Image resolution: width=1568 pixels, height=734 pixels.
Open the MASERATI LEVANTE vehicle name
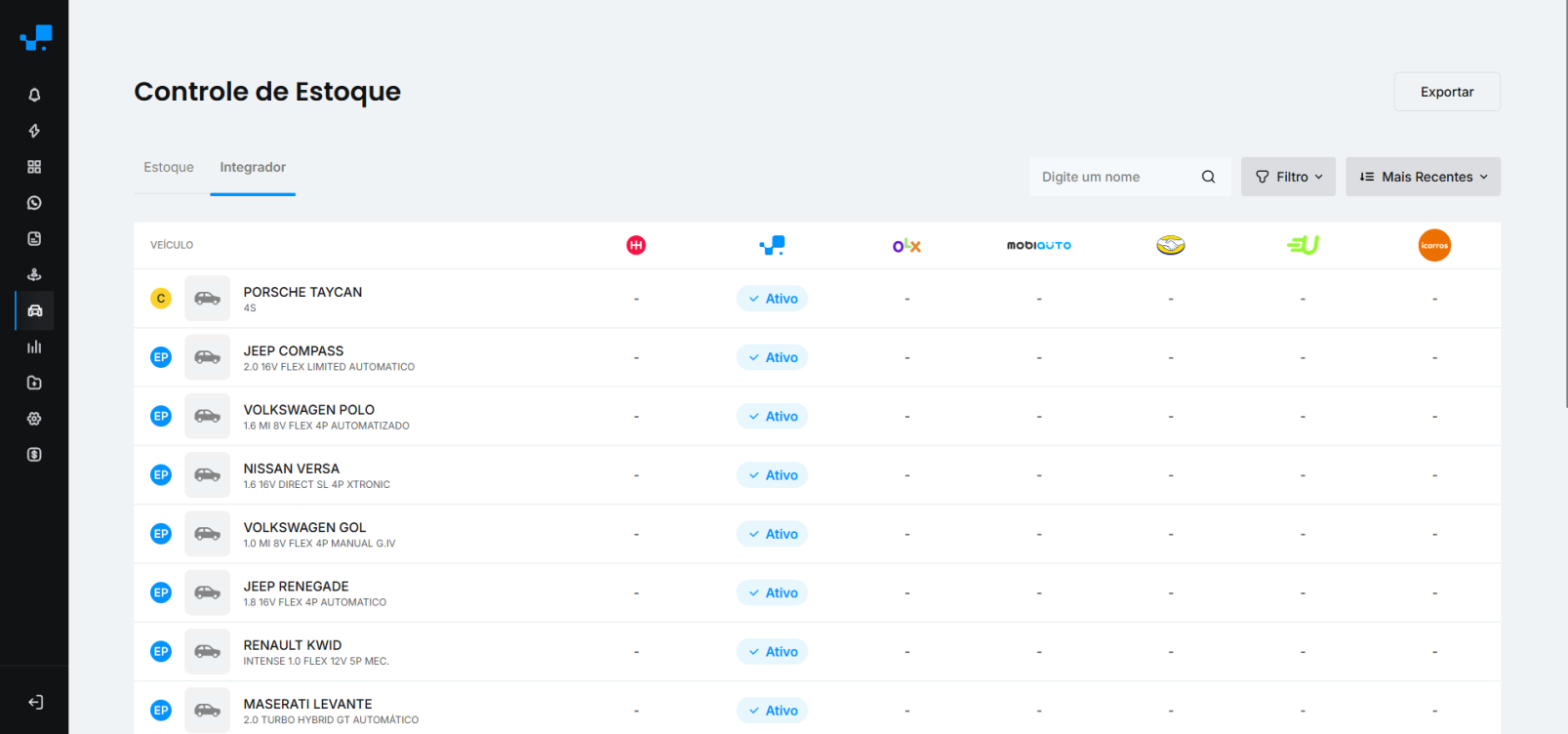(x=307, y=704)
